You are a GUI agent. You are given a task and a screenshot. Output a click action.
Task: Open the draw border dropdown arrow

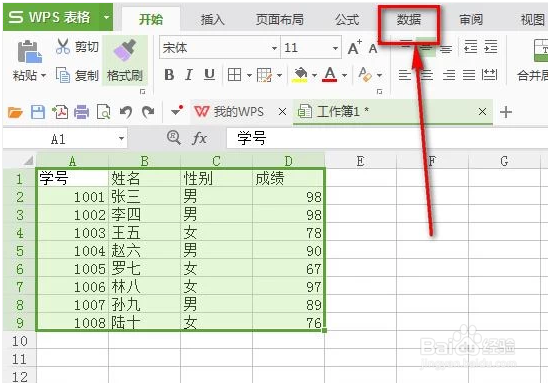coord(279,75)
